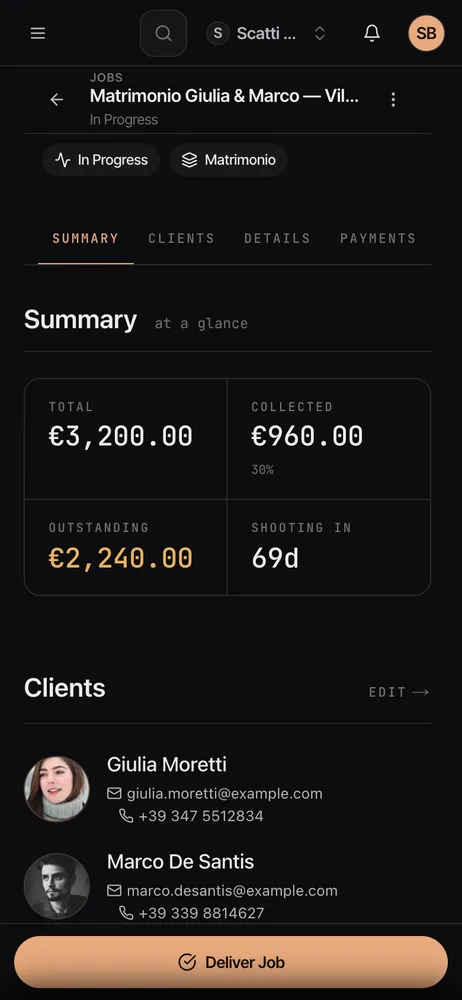Open the In Progress status chip
The height and width of the screenshot is (1000, 462).
(101, 159)
